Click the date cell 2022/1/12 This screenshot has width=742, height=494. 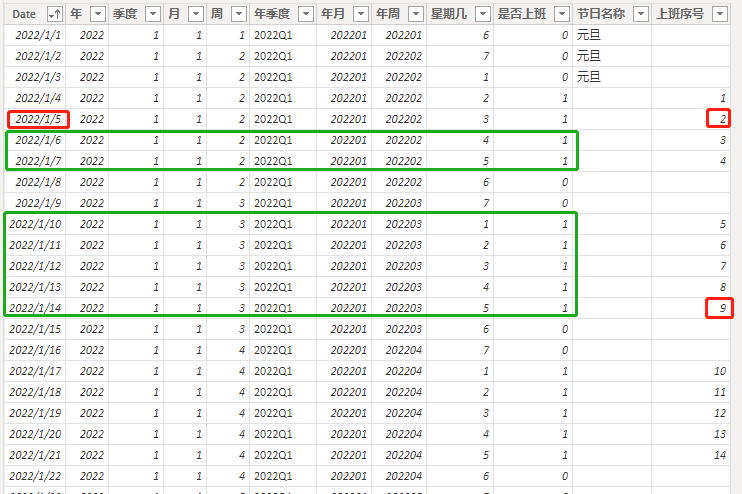35,266
